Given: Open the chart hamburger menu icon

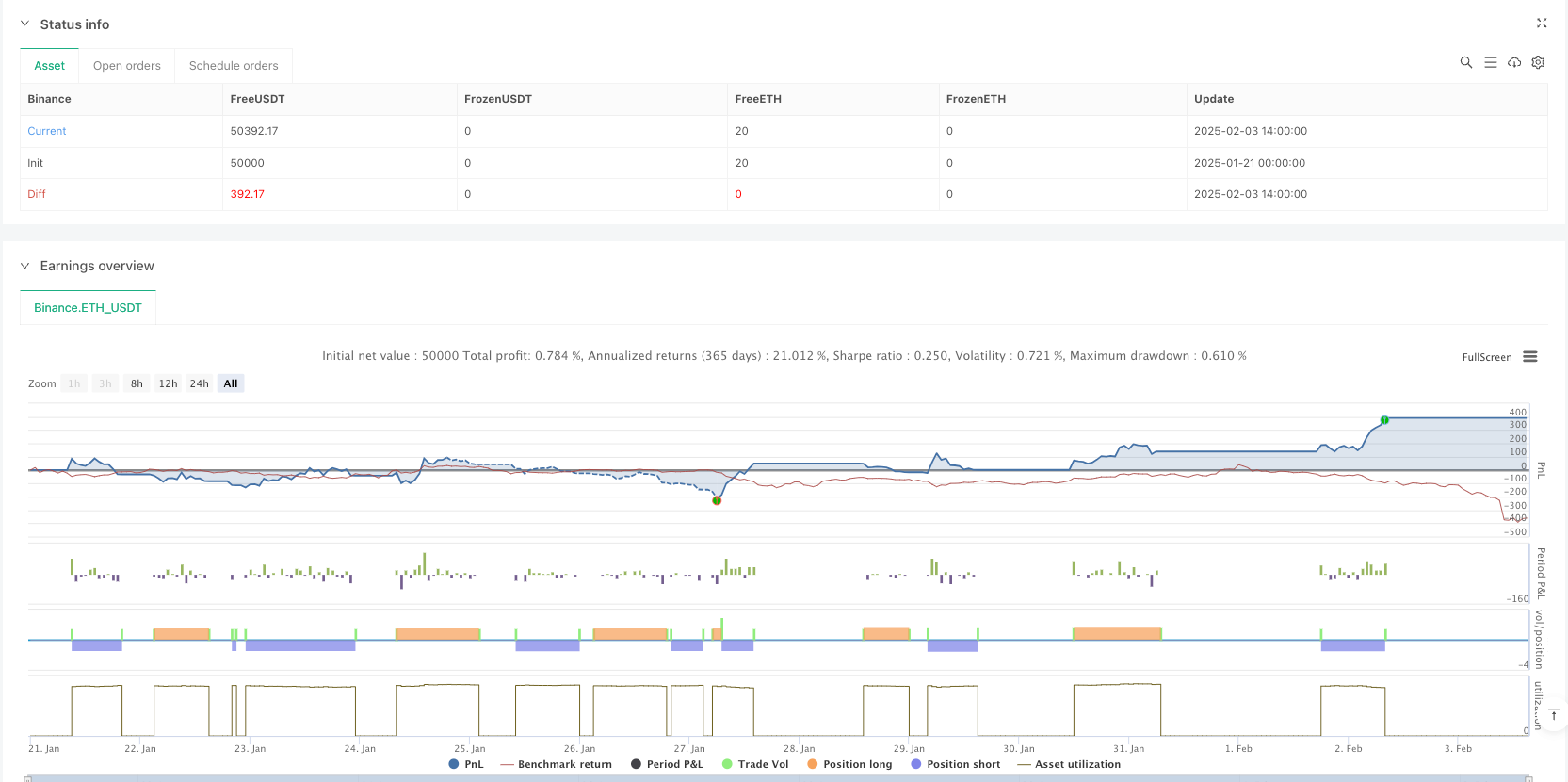Looking at the screenshot, I should (x=1530, y=357).
